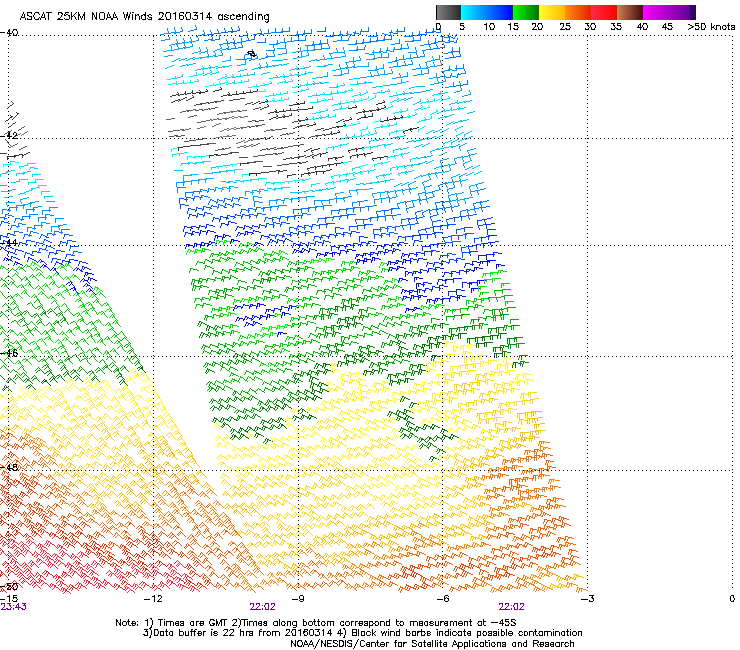Click the '-40' latitude axis label
The image size is (740, 650).
pos(9,33)
